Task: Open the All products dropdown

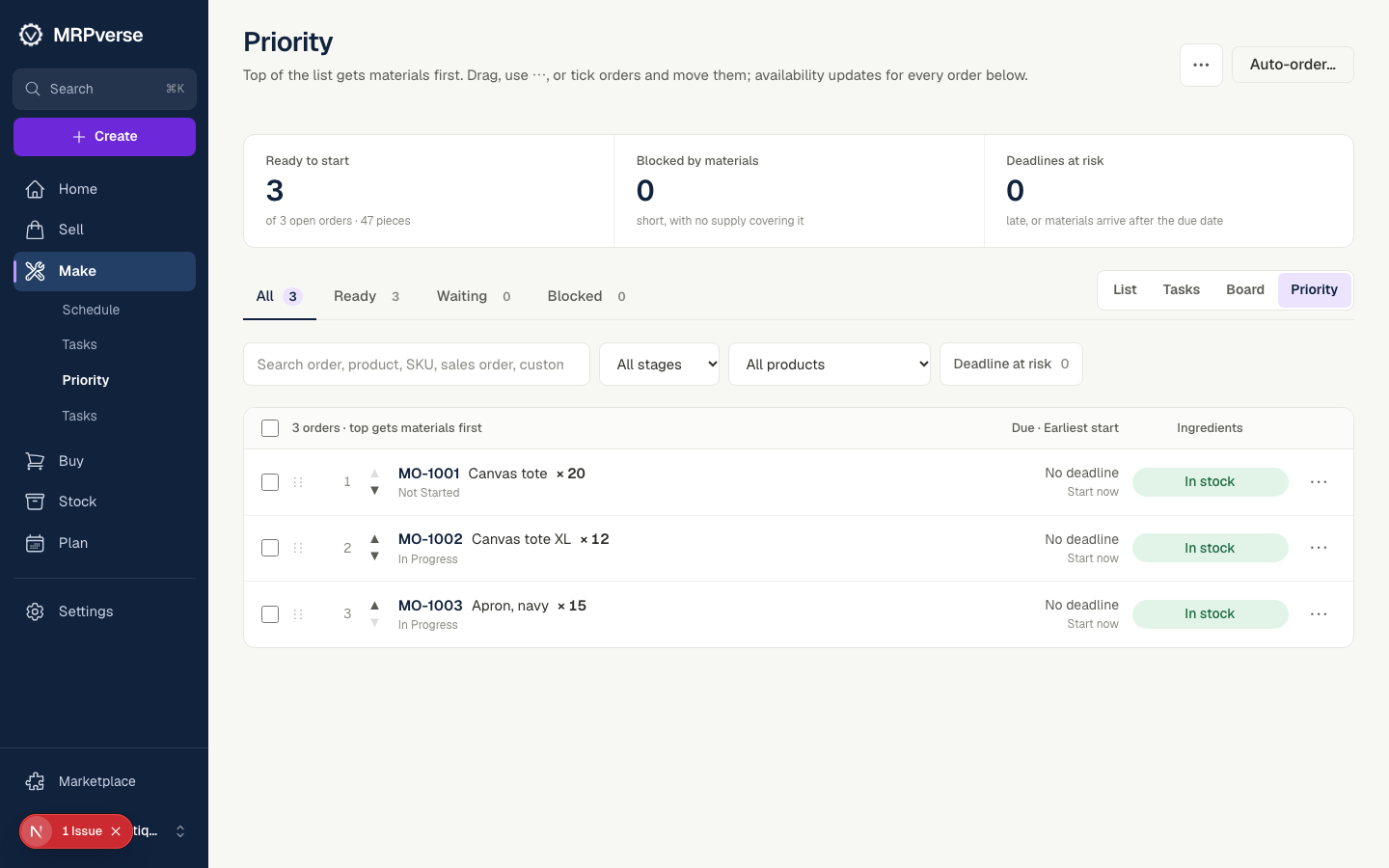Action: pyautogui.click(x=830, y=365)
